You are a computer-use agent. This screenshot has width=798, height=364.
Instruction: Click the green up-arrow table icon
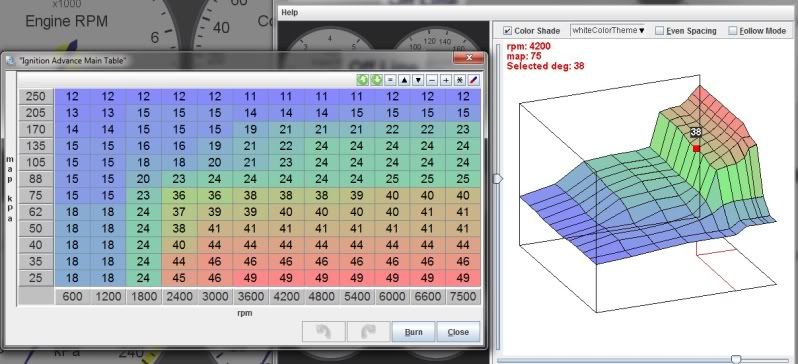click(x=362, y=80)
